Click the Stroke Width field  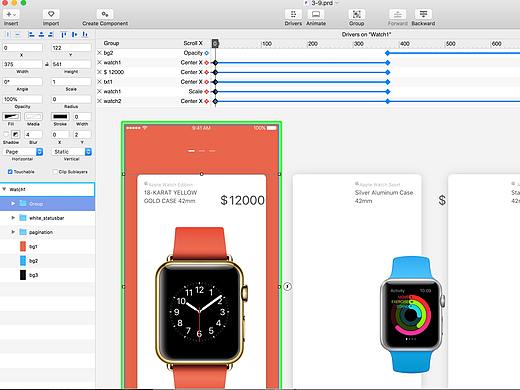[82, 116]
